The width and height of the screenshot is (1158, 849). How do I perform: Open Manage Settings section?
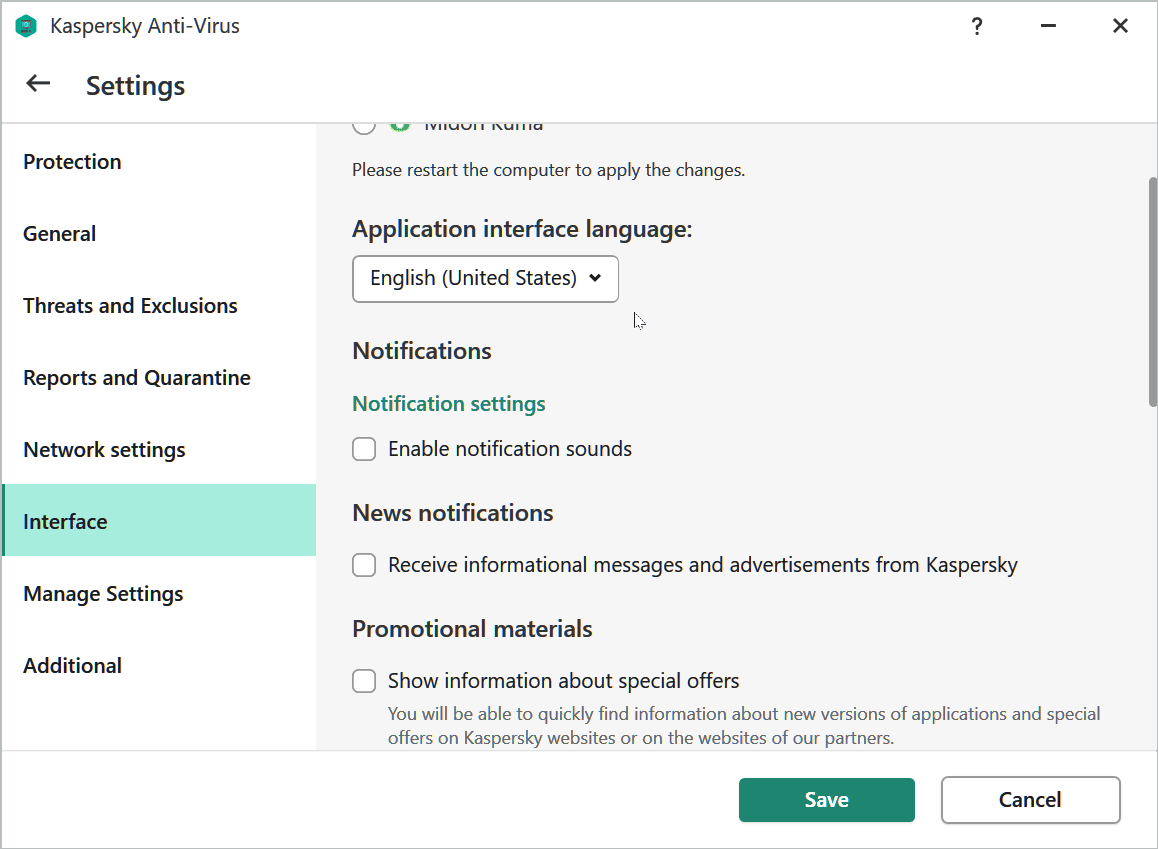tap(103, 594)
